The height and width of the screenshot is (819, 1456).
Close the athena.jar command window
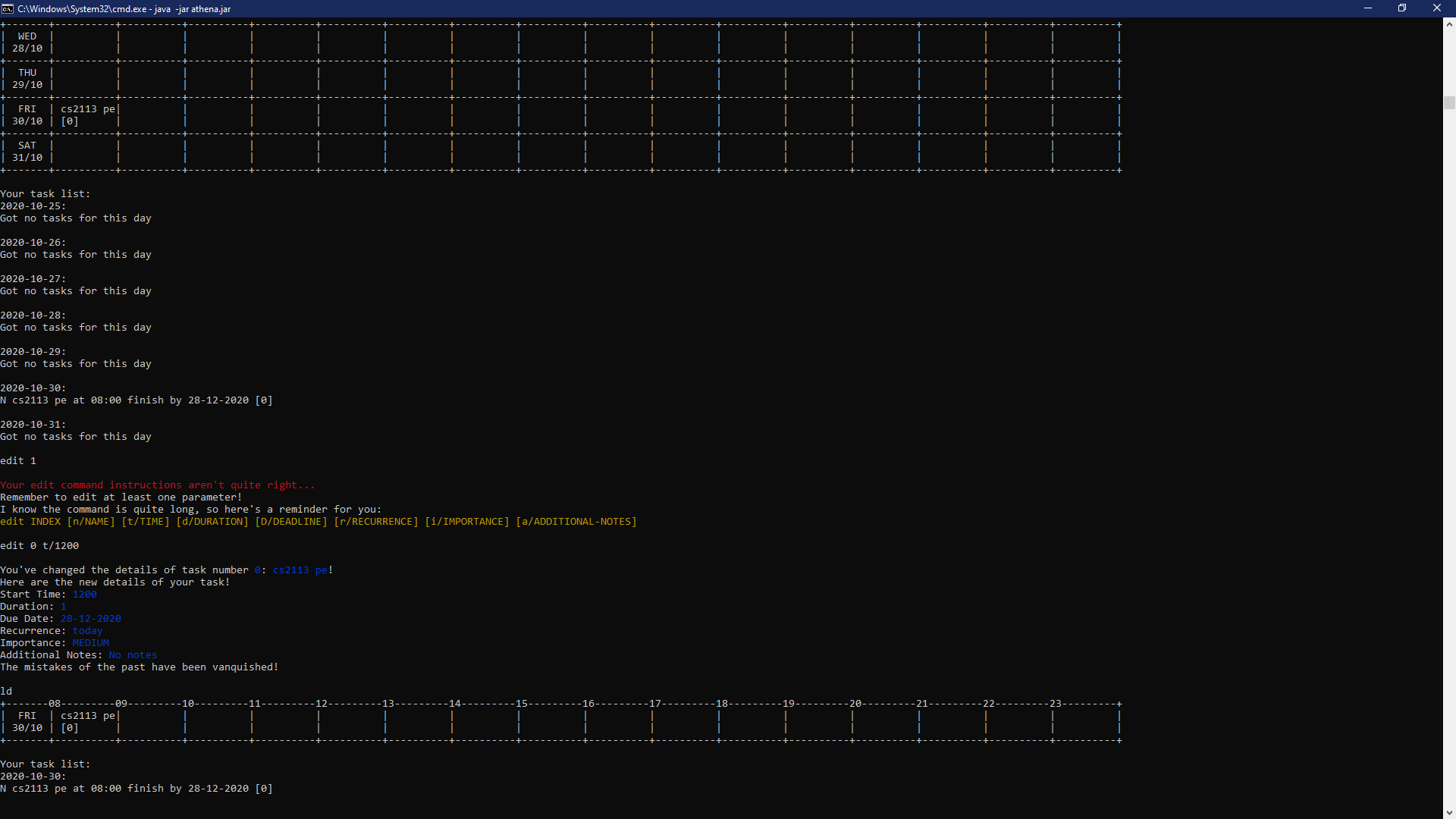pos(1436,8)
